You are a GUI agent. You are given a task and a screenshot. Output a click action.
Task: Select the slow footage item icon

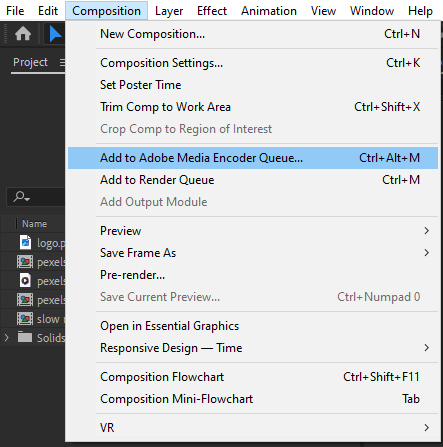coord(25,319)
